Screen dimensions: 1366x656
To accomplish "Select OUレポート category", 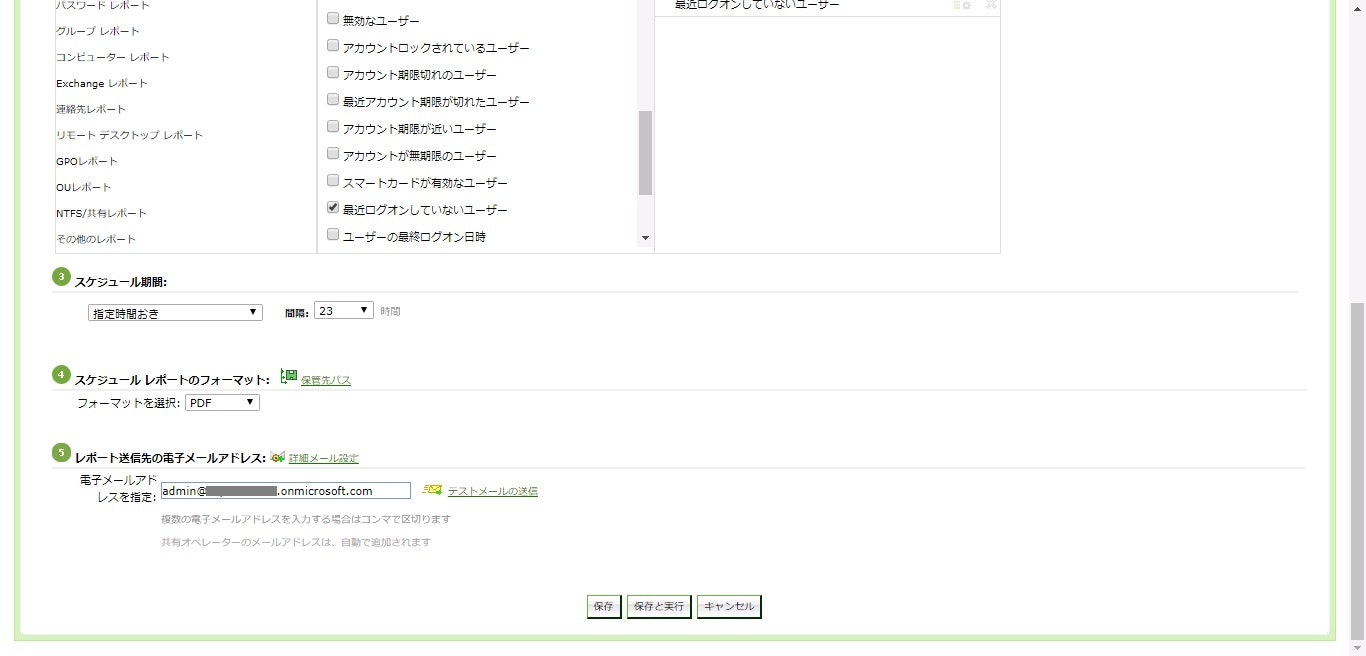I will point(84,187).
